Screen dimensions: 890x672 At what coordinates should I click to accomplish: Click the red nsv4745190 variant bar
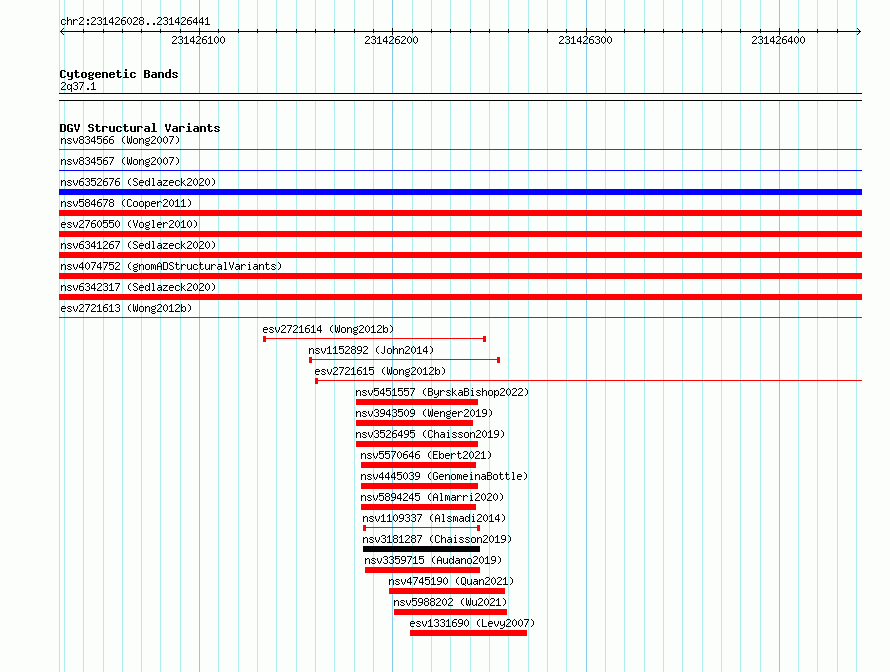pos(447,591)
